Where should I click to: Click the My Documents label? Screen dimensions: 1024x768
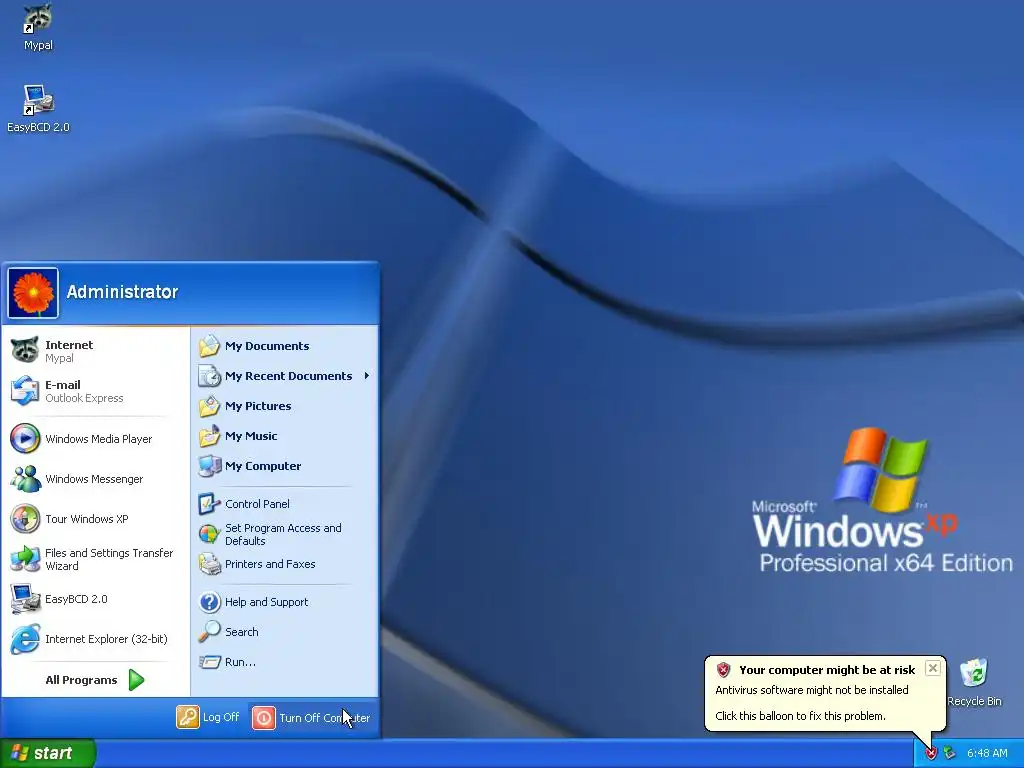tap(267, 345)
